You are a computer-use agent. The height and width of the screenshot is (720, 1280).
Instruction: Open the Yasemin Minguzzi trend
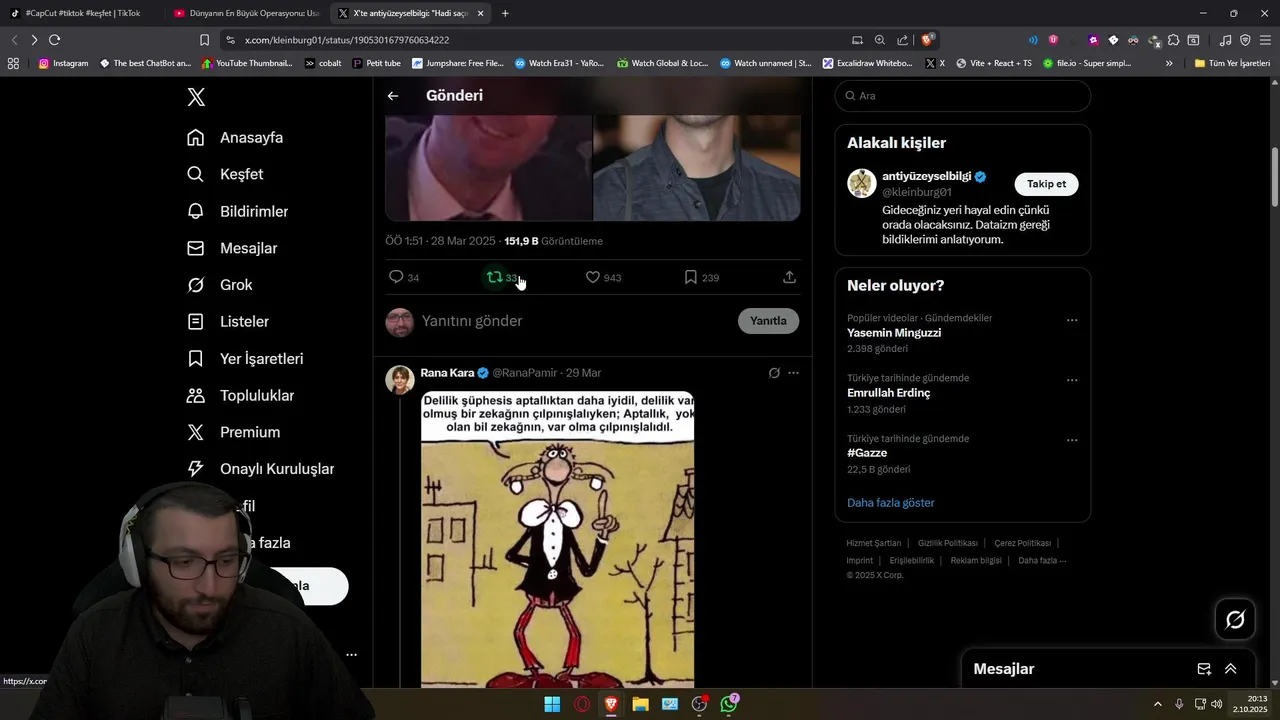[x=894, y=333]
